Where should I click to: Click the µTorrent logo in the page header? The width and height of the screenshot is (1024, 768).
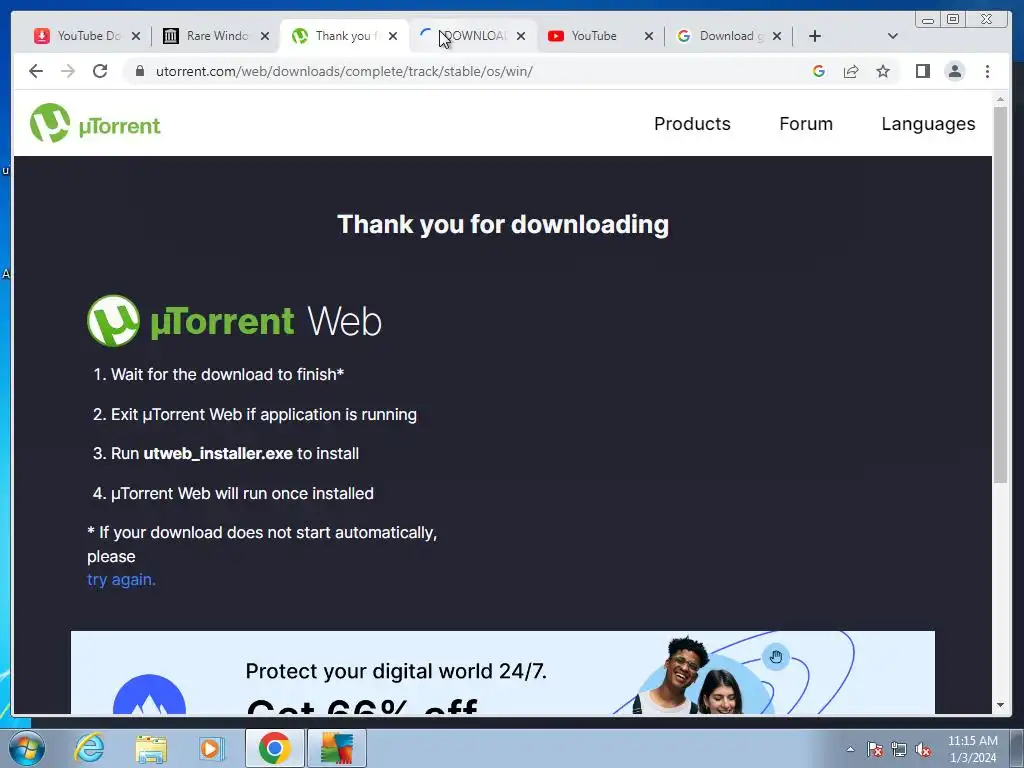click(x=95, y=123)
